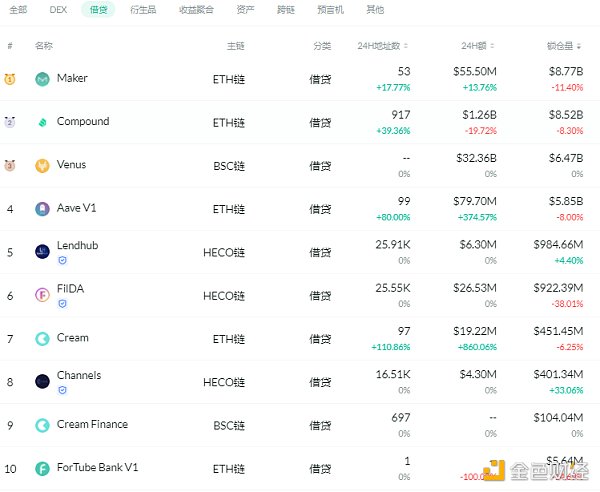
Task: Sort by 24H地址数 column
Action: 384,46
